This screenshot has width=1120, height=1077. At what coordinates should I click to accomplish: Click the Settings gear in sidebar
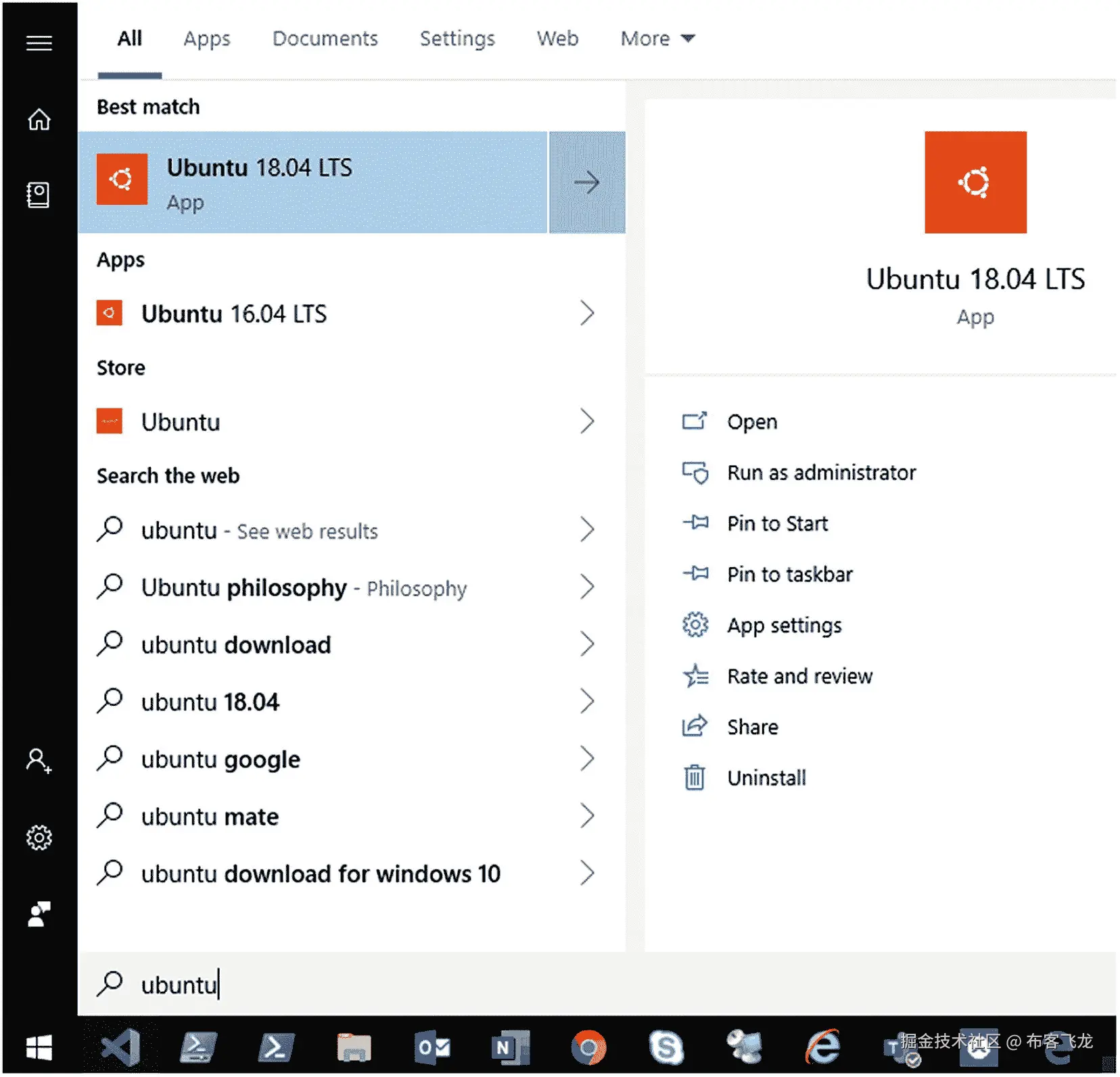click(39, 838)
